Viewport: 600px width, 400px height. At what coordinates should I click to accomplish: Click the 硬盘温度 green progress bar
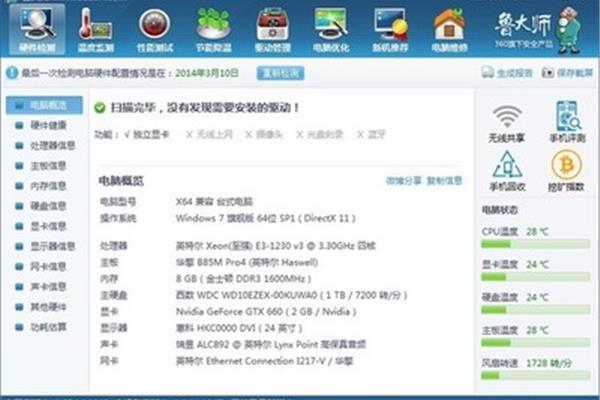click(x=535, y=310)
